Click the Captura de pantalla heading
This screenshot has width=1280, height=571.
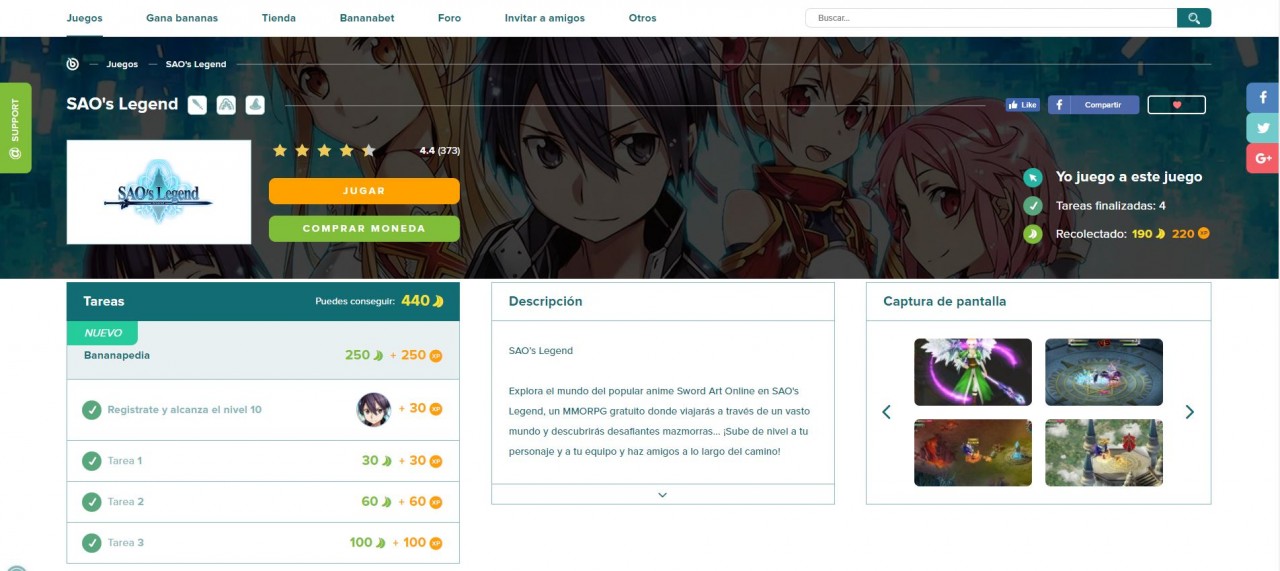tap(945, 301)
